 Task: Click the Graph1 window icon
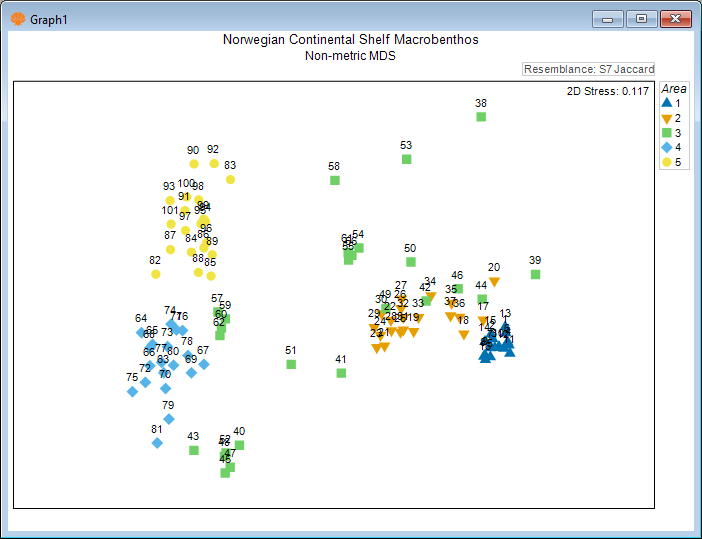17,18
